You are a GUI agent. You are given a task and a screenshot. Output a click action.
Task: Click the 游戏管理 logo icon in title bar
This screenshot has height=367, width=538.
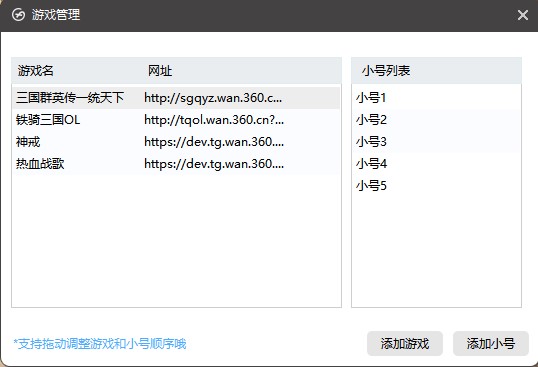[18, 15]
